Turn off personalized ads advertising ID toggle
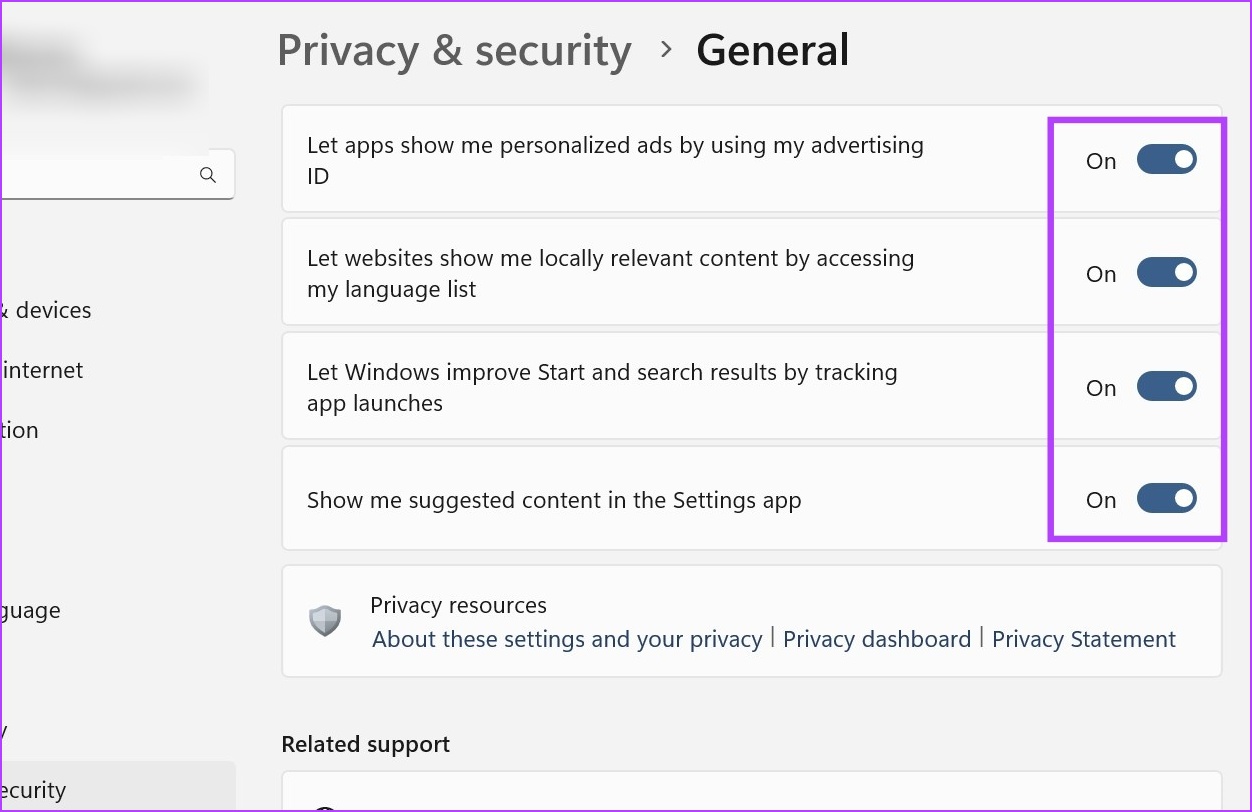This screenshot has width=1252, height=812. (1166, 160)
